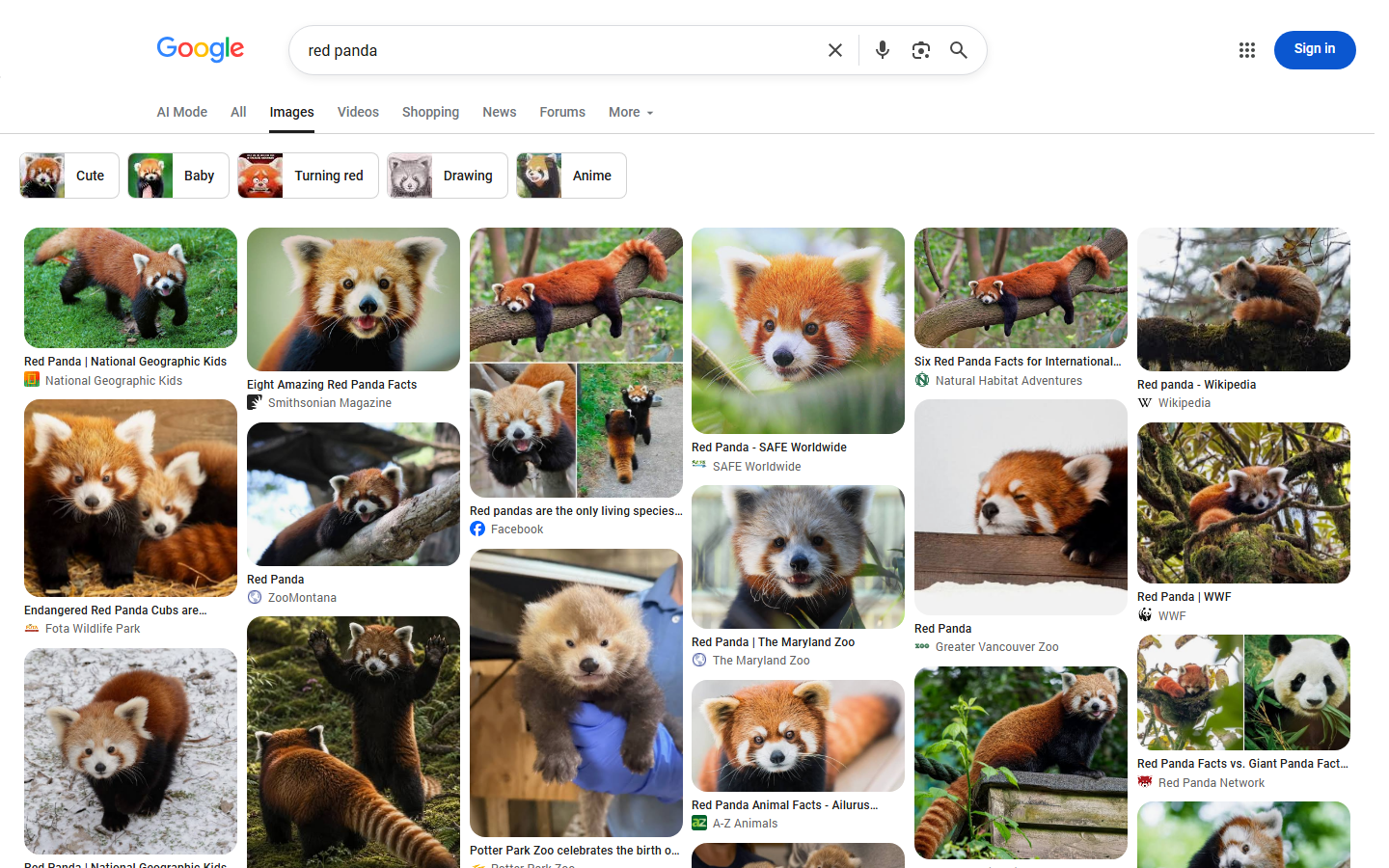1389x868 pixels.
Task: Click the Maryland Zoo source favicon
Action: [699, 660]
